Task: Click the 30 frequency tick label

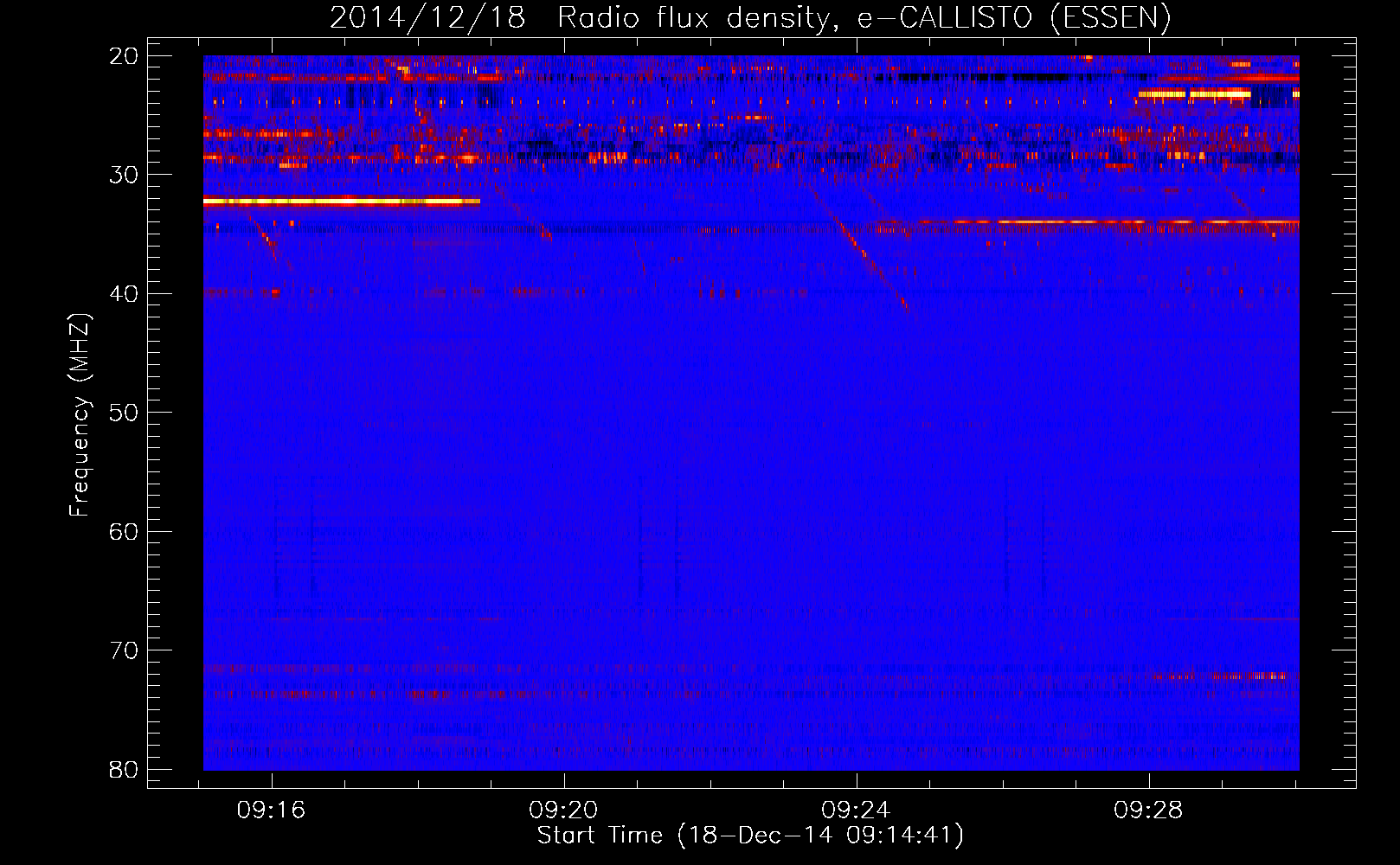Action: click(x=124, y=175)
